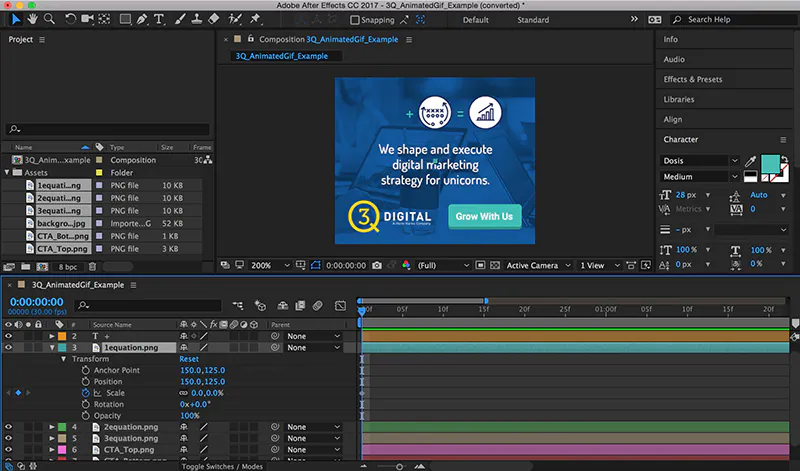Select the Pen tool

(x=142, y=19)
